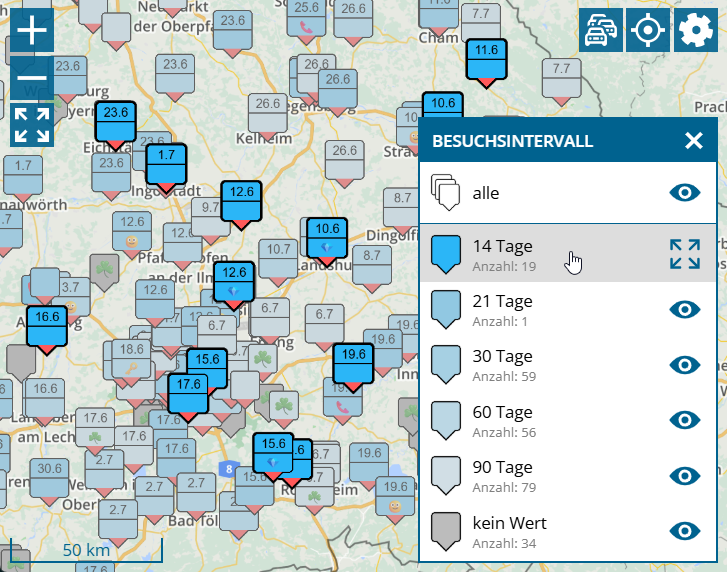Select the kein Wert legend label
Screen dimensions: 727x572
[510, 523]
